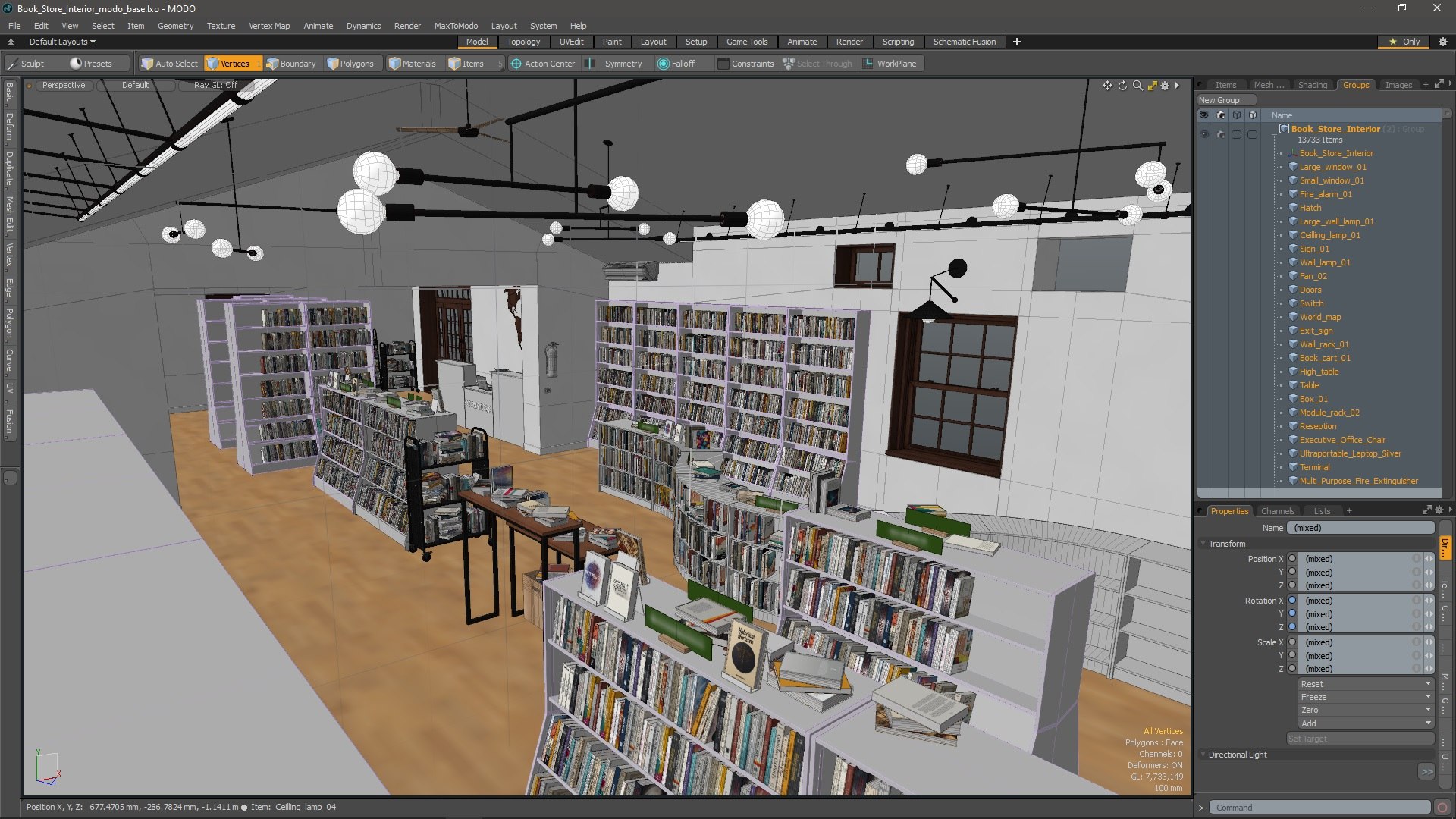Screen dimensions: 1456x819
Task: Open the Geometry menu
Action: (175, 26)
